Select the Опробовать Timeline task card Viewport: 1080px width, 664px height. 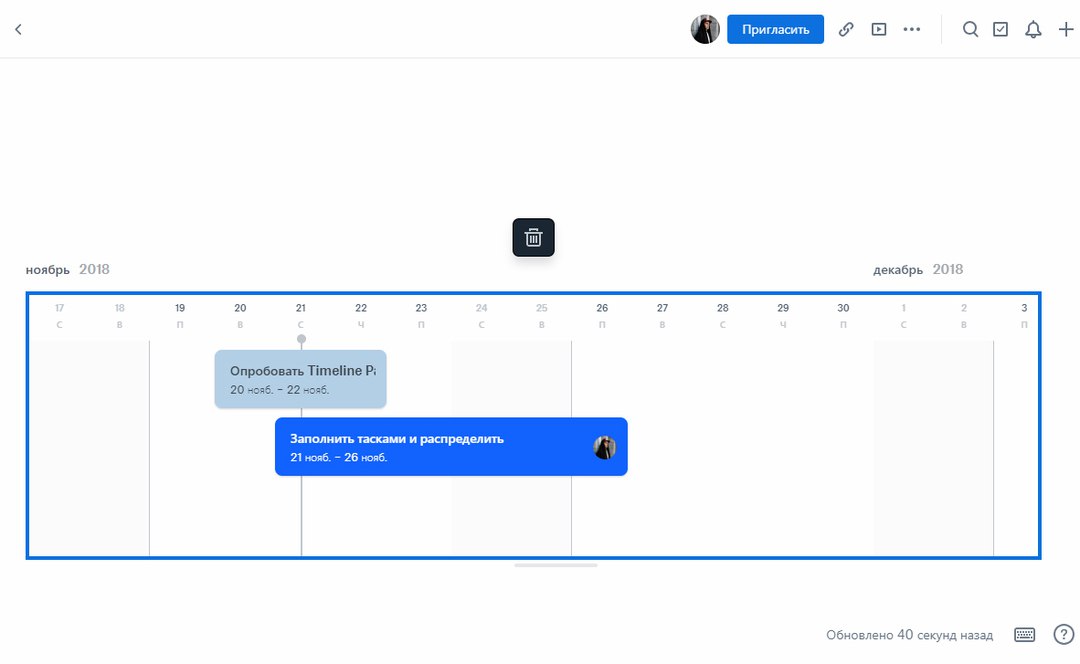click(x=300, y=379)
